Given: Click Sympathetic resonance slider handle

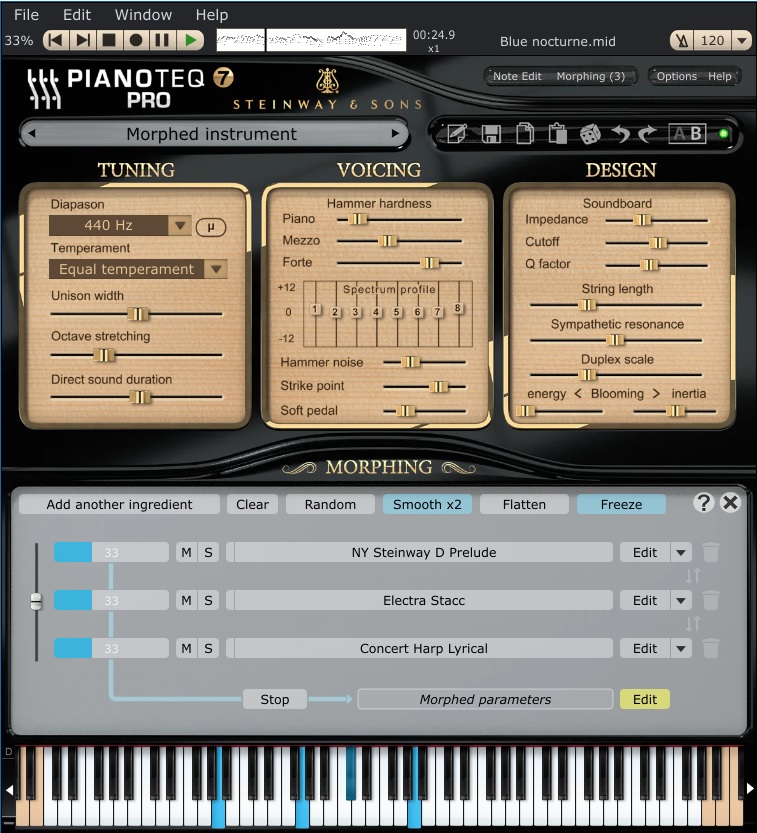Looking at the screenshot, I should click(615, 340).
